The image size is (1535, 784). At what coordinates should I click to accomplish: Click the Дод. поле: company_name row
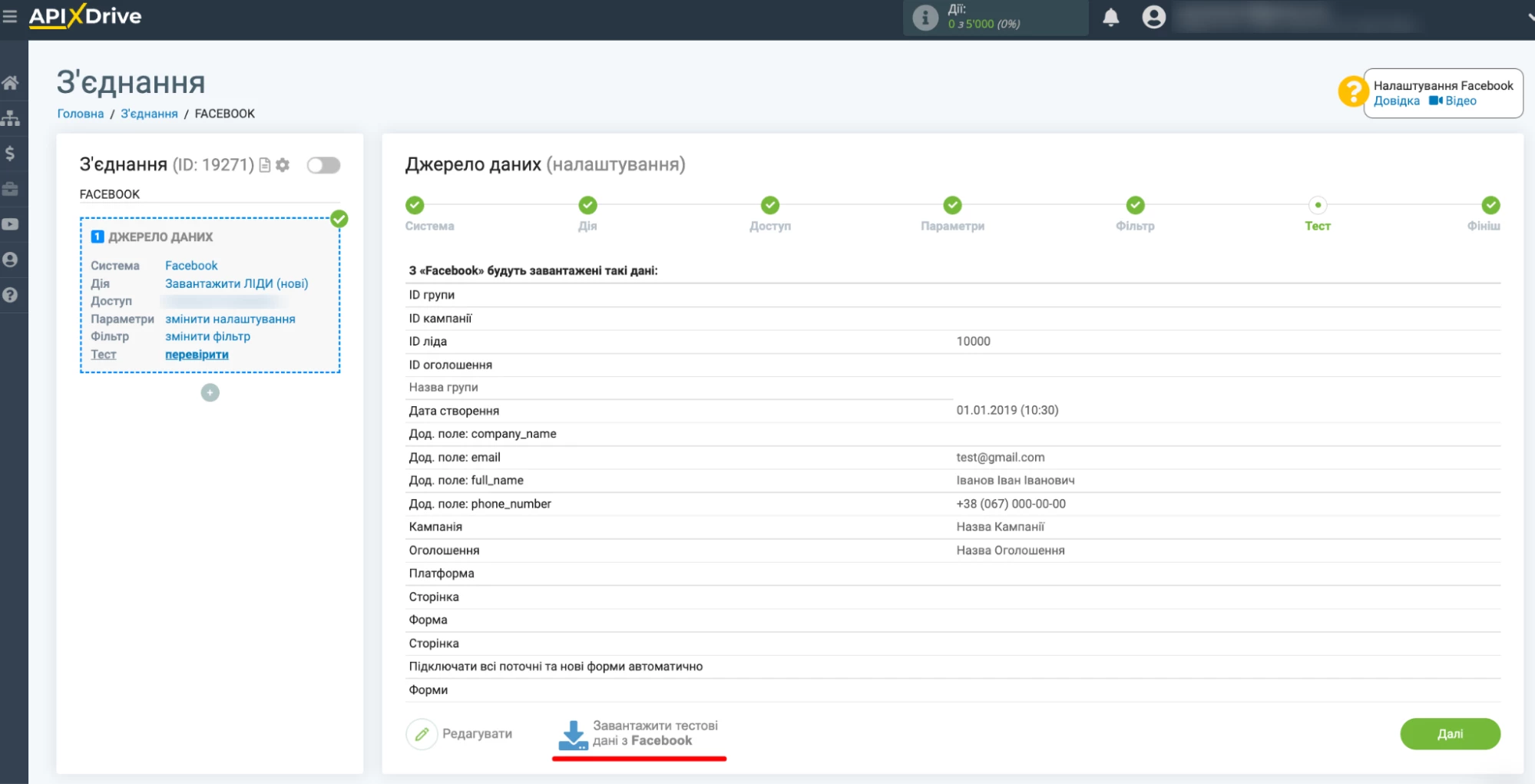point(952,434)
